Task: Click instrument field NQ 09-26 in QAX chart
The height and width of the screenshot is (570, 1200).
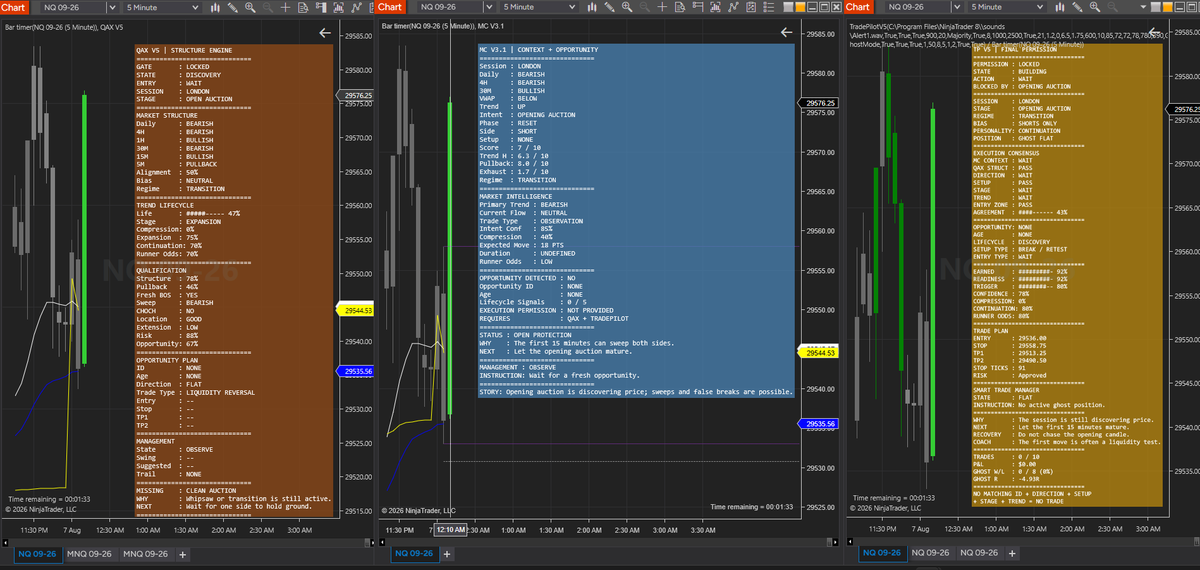Action: click(73, 7)
